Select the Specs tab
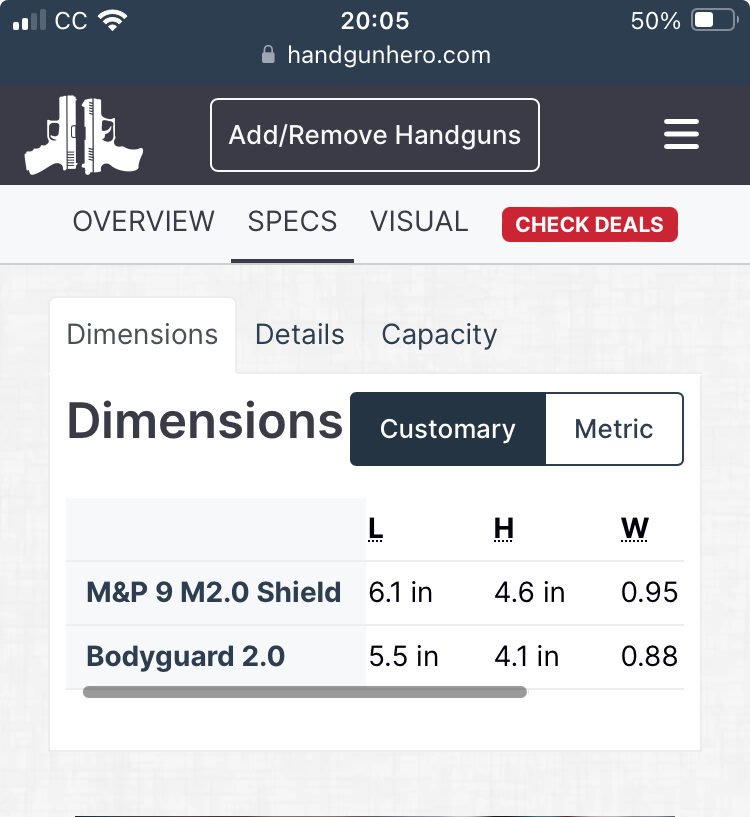Viewport: 750px width, 817px height. (292, 221)
